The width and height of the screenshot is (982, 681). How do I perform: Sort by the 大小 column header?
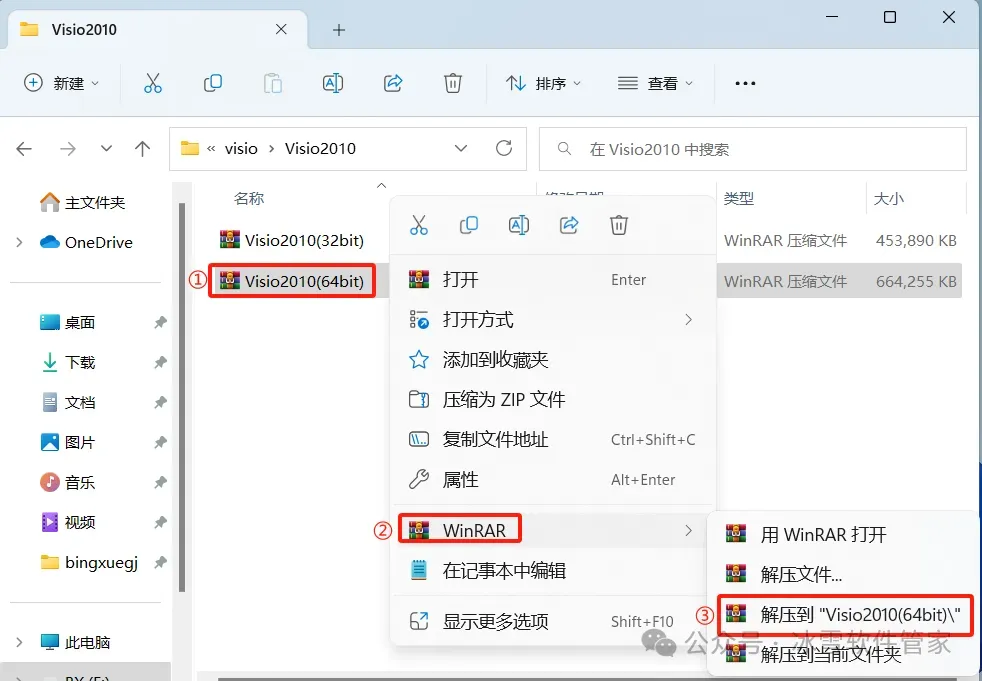(889, 199)
